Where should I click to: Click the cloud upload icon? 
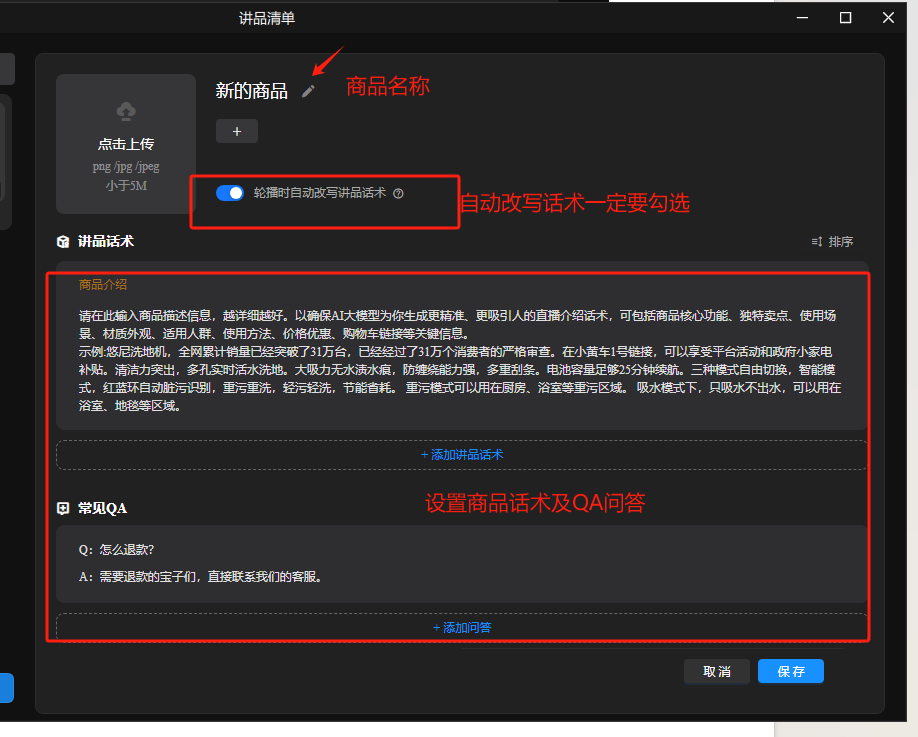click(126, 110)
